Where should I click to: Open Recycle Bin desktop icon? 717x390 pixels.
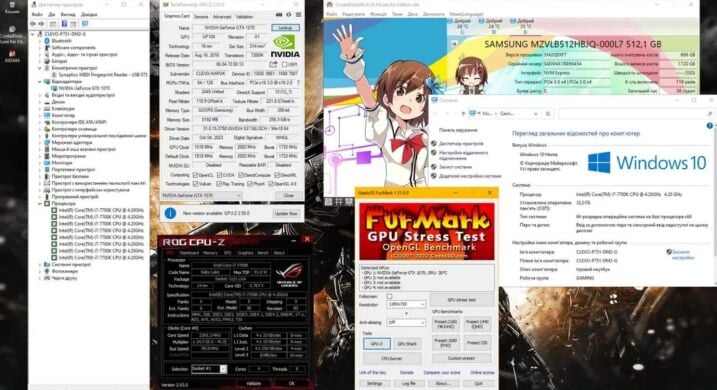[11, 6]
